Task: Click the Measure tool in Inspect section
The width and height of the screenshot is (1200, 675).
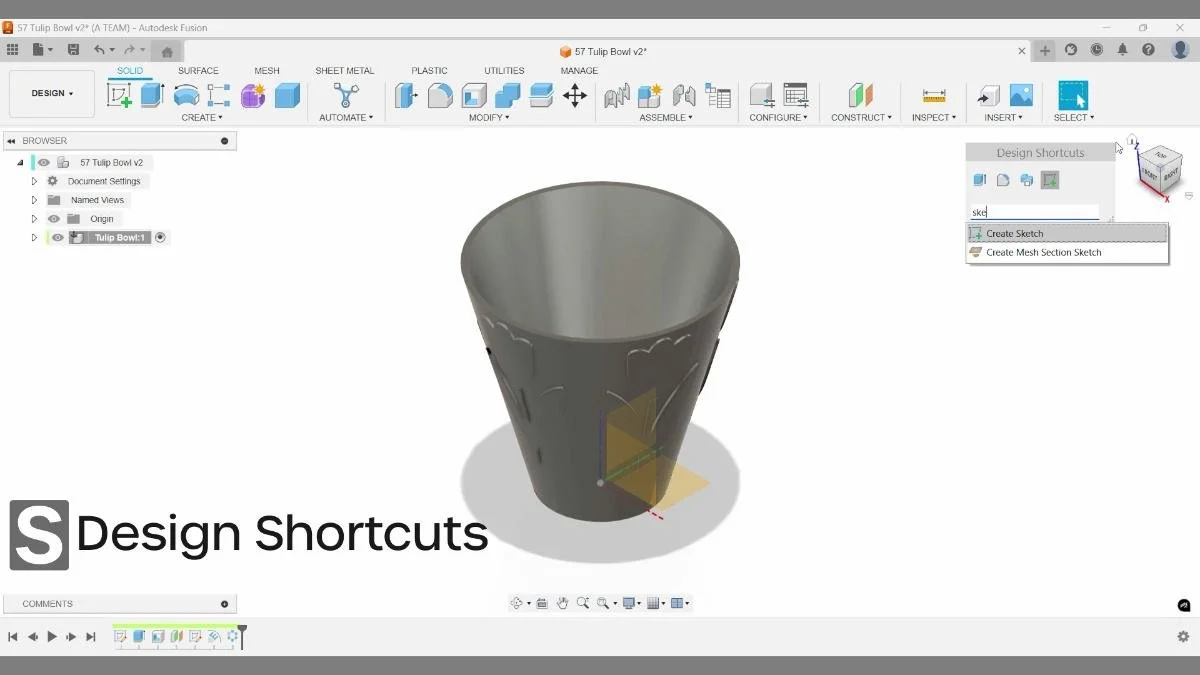Action: 932,95
